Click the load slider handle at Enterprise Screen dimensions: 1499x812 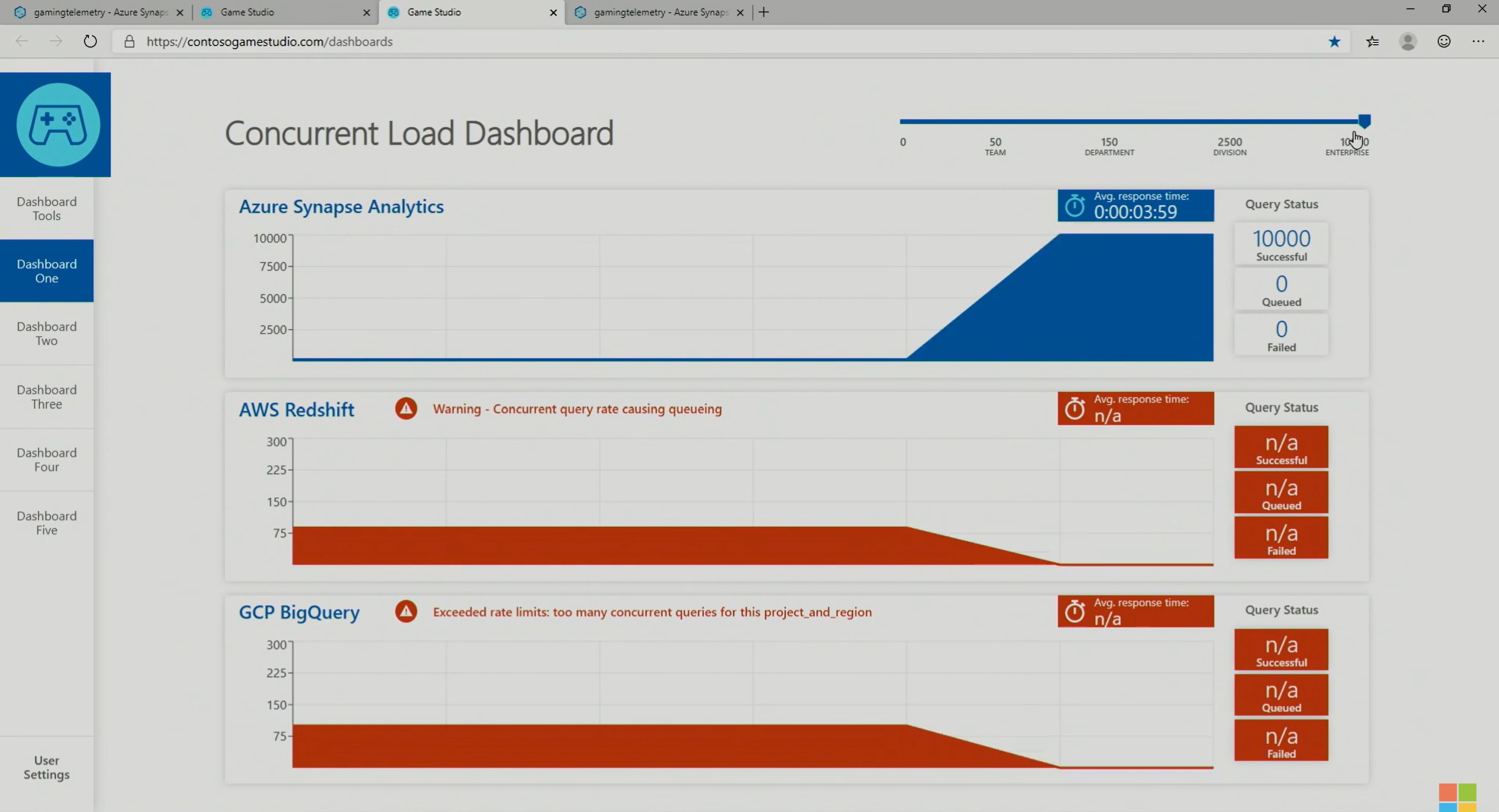click(1365, 121)
